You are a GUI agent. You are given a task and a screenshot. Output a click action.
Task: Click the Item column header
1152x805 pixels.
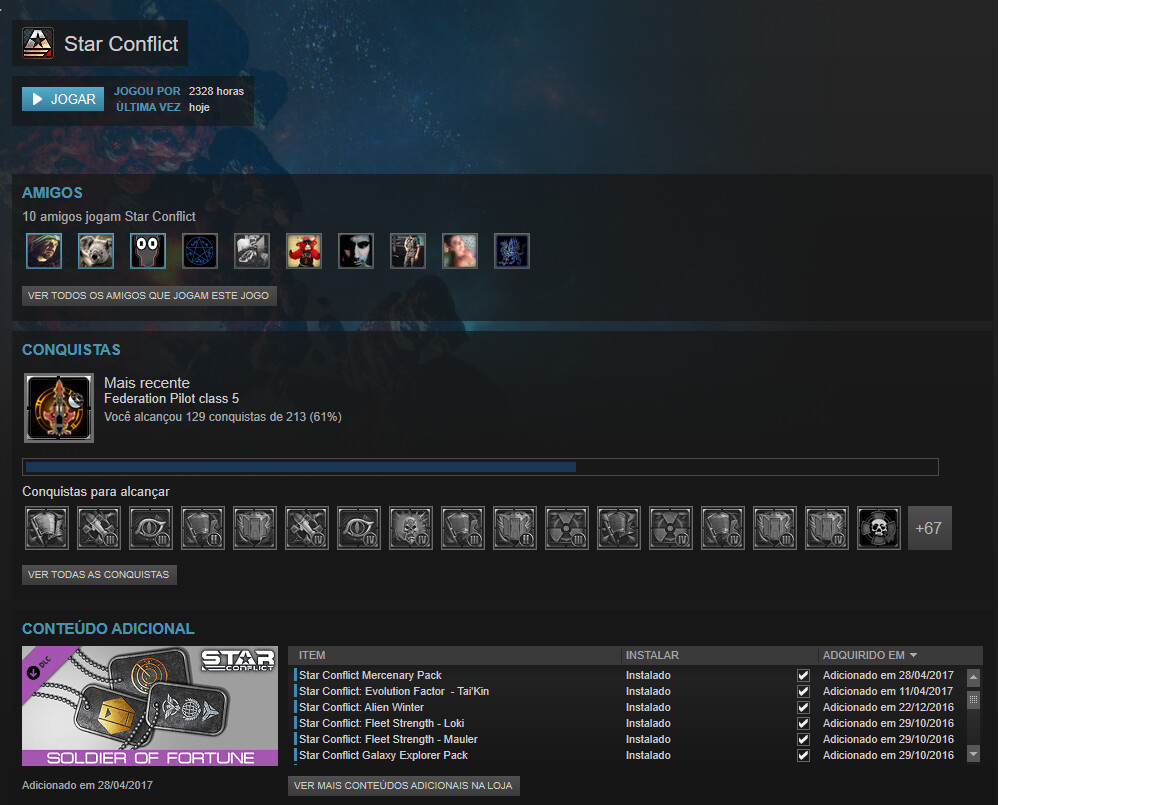coord(312,656)
